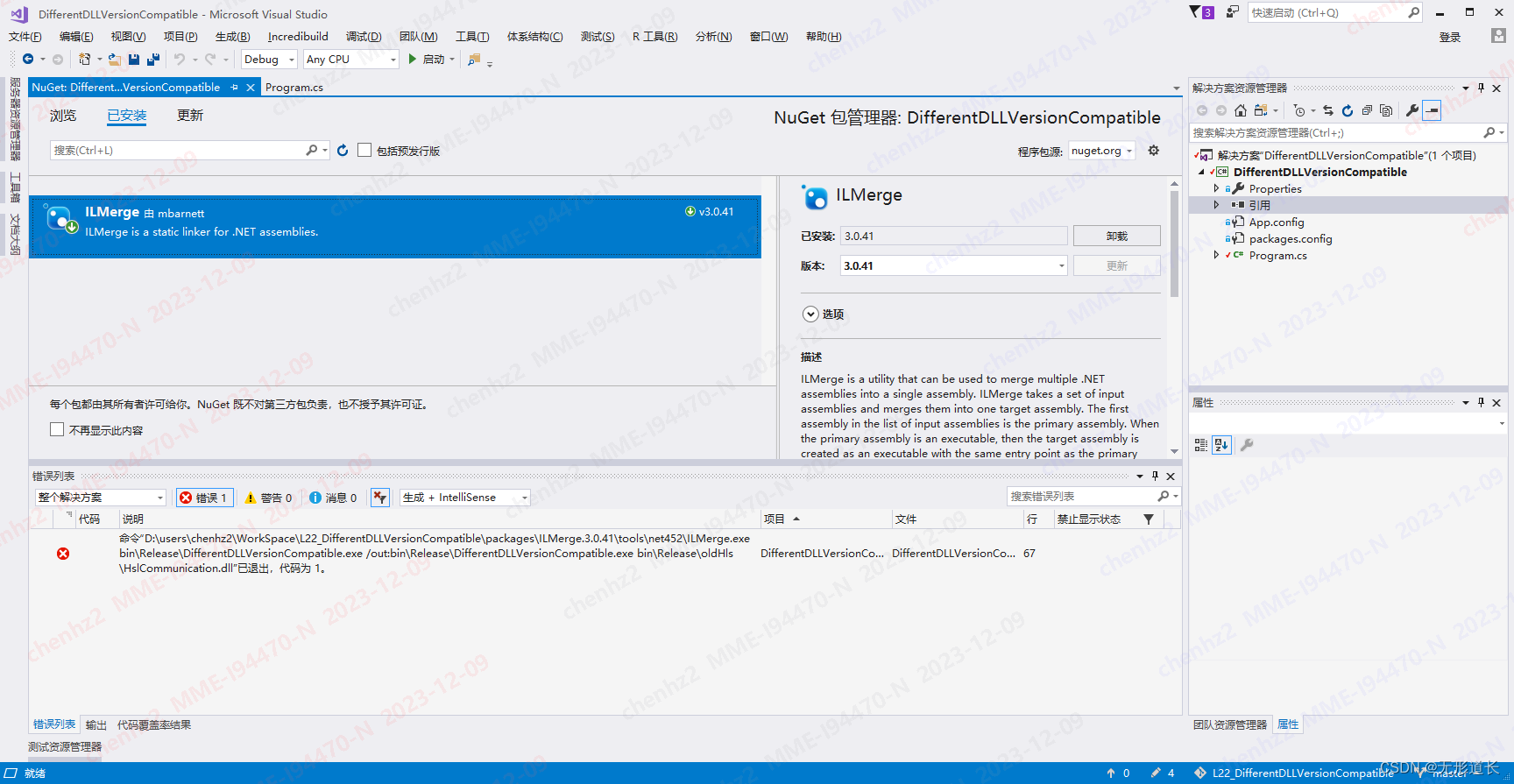1514x784 pixels.
Task: Click the Home icon in Solution Explorer
Action: point(1241,110)
